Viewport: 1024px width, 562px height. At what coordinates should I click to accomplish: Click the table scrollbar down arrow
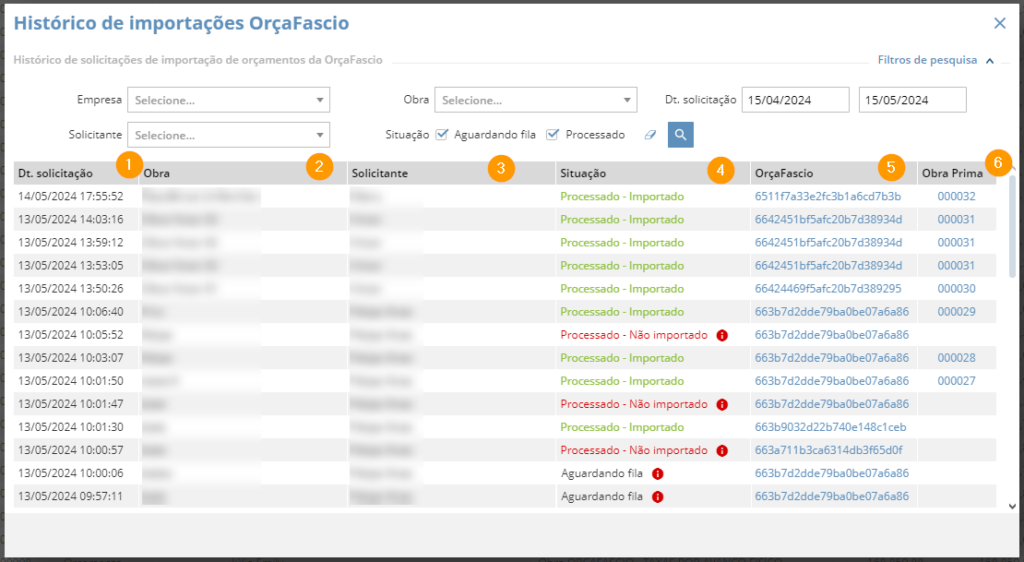tap(1012, 506)
